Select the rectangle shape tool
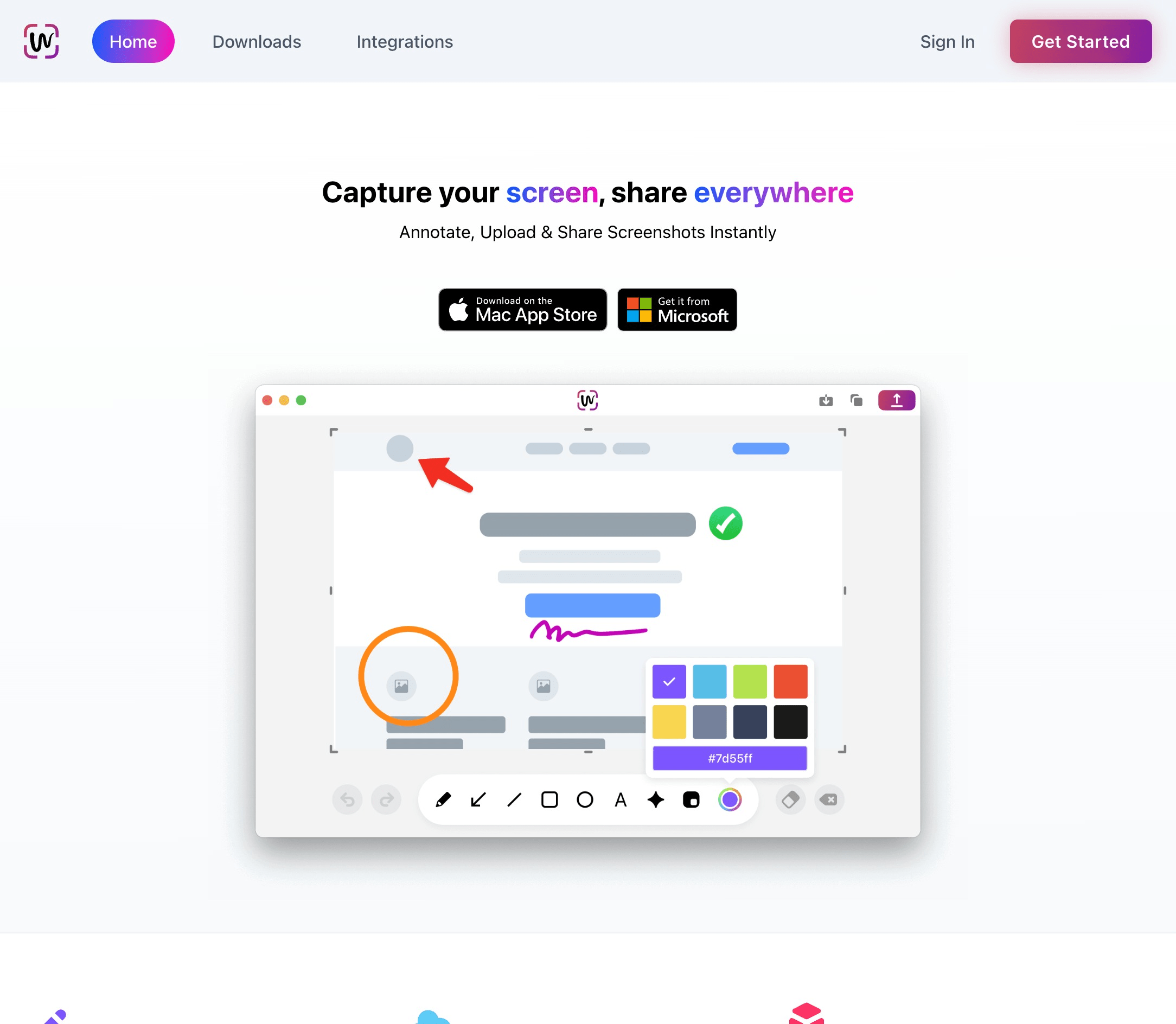 pos(549,799)
